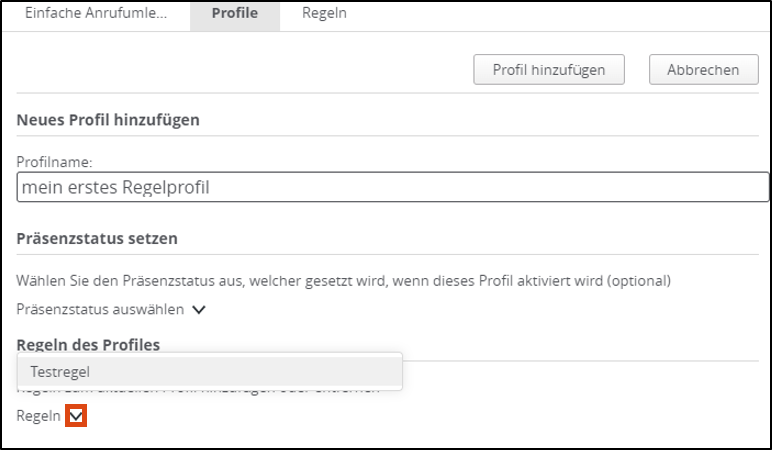772x450 pixels.
Task: Click the word Regelprofil inside the name field
Action: pyautogui.click(x=160, y=187)
